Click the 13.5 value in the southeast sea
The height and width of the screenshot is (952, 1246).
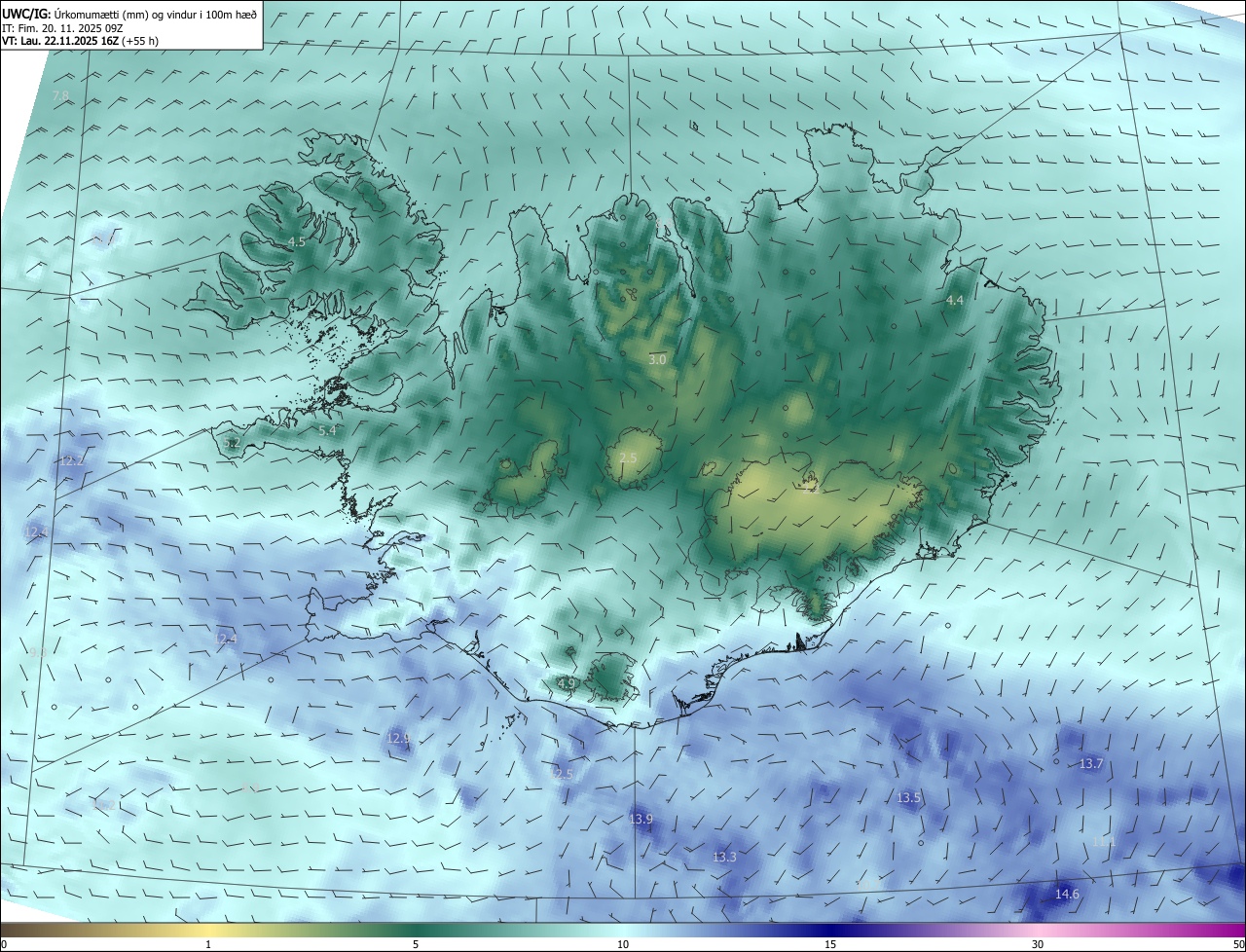coord(908,798)
